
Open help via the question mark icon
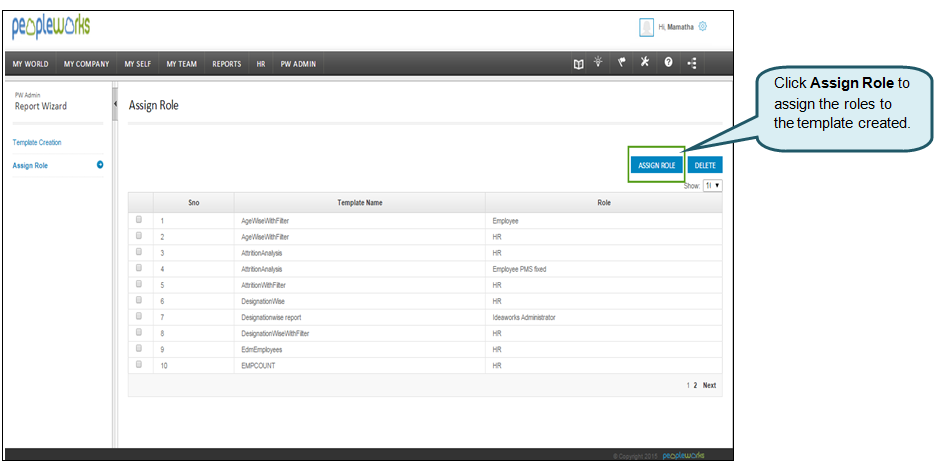click(668, 64)
